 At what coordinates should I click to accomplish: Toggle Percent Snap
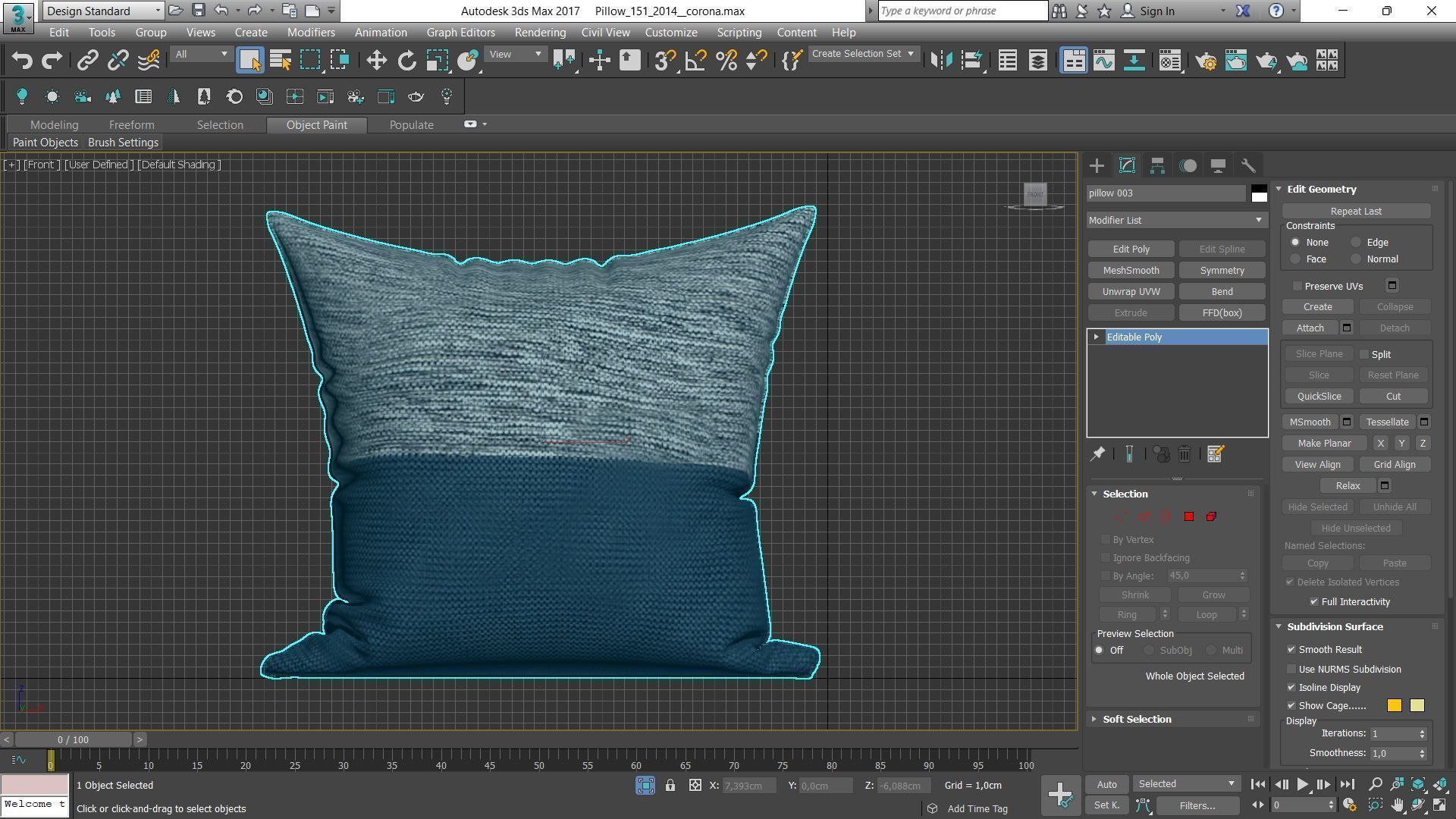(726, 61)
